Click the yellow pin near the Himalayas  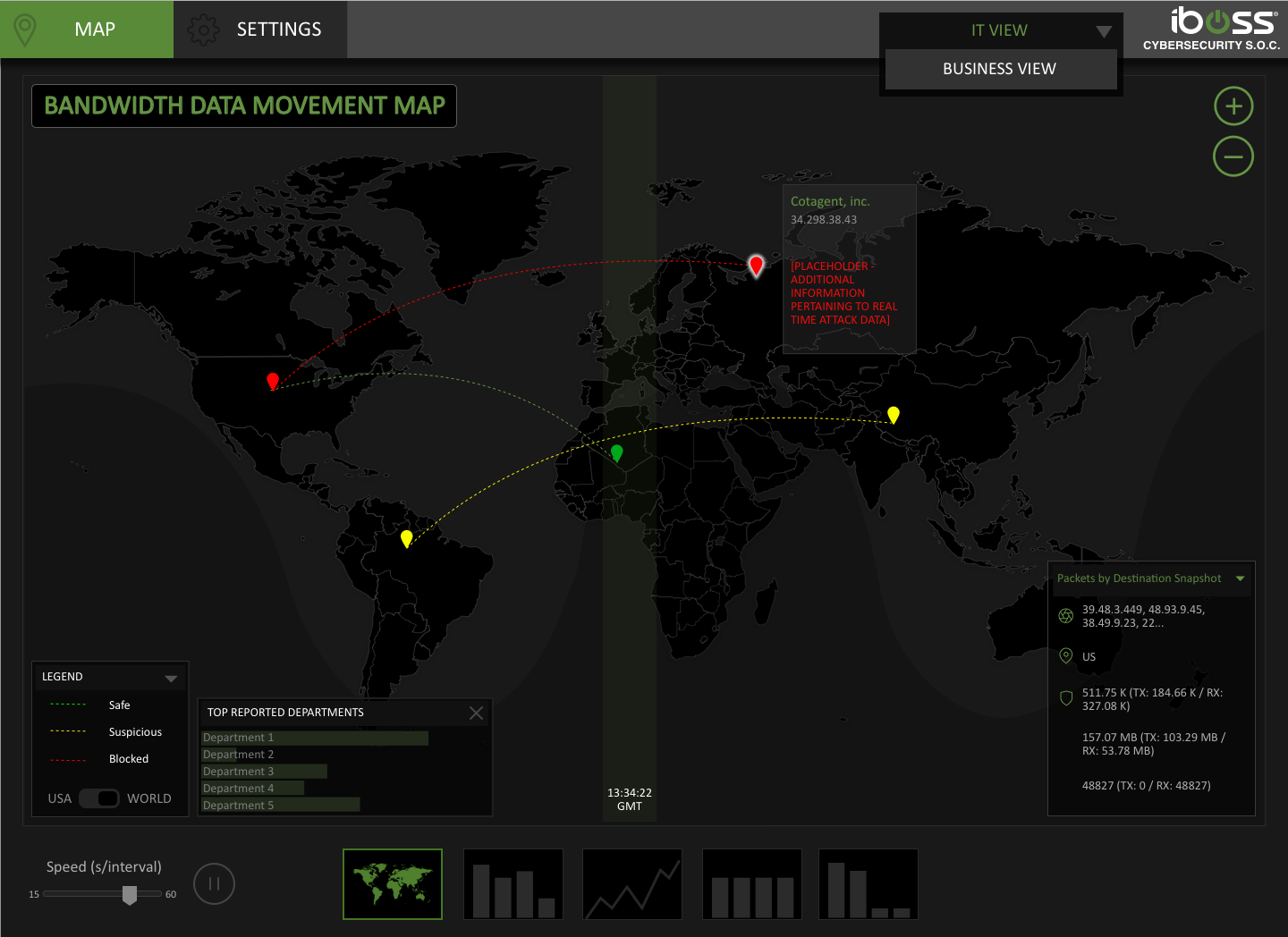tap(893, 414)
